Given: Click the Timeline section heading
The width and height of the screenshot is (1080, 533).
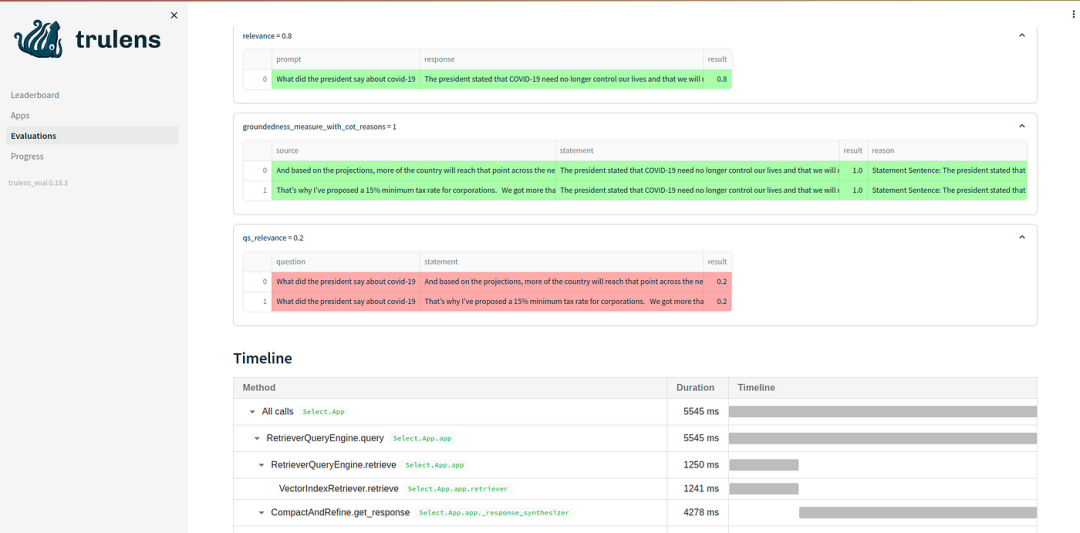Looking at the screenshot, I should [262, 359].
